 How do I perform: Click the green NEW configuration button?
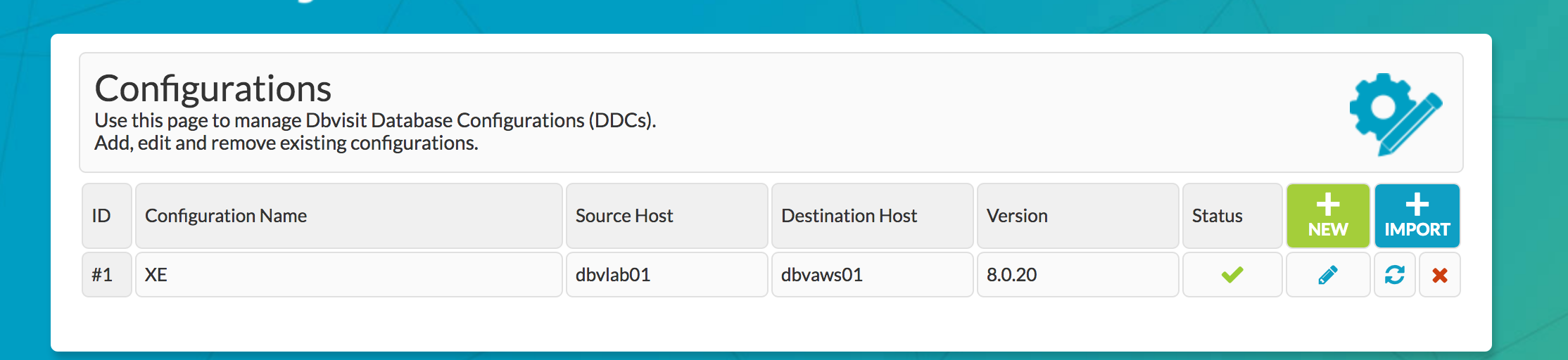(x=1328, y=216)
